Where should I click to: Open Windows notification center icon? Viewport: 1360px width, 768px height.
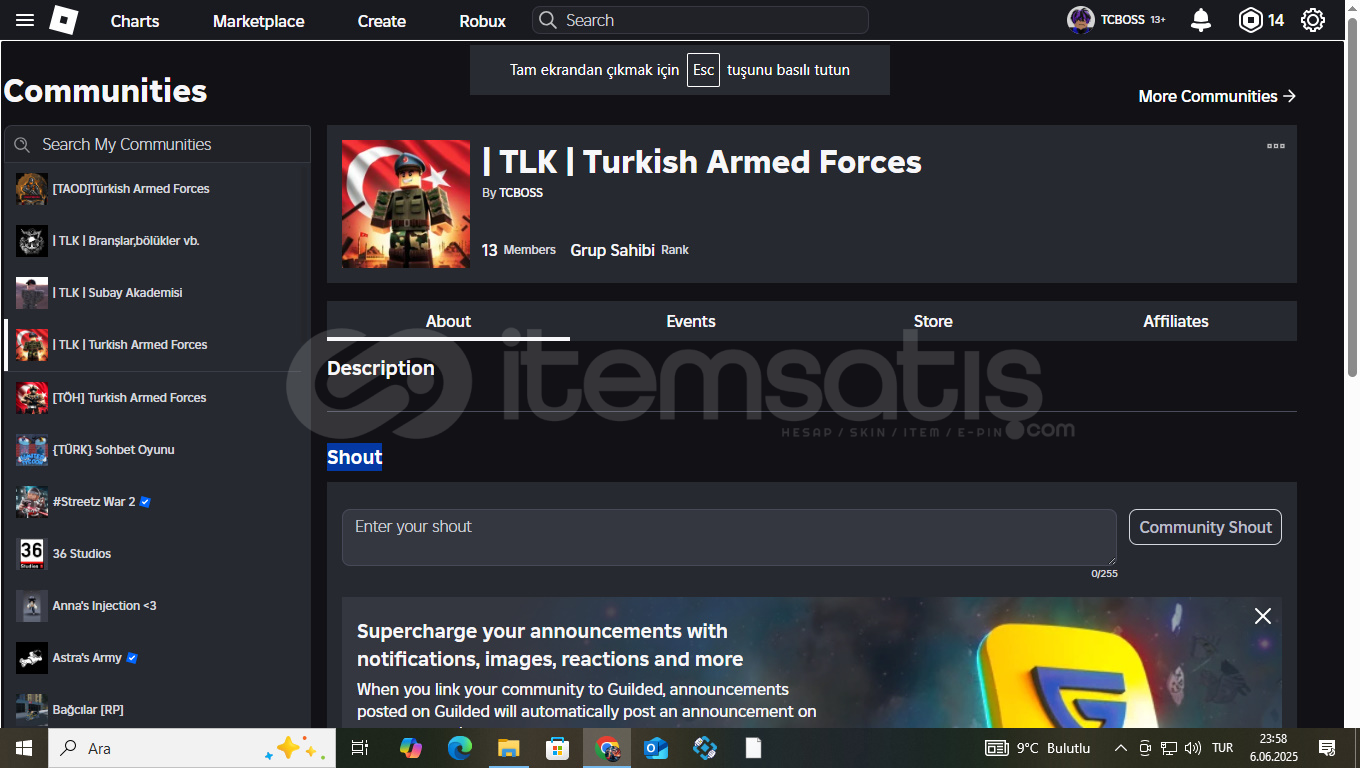1327,748
